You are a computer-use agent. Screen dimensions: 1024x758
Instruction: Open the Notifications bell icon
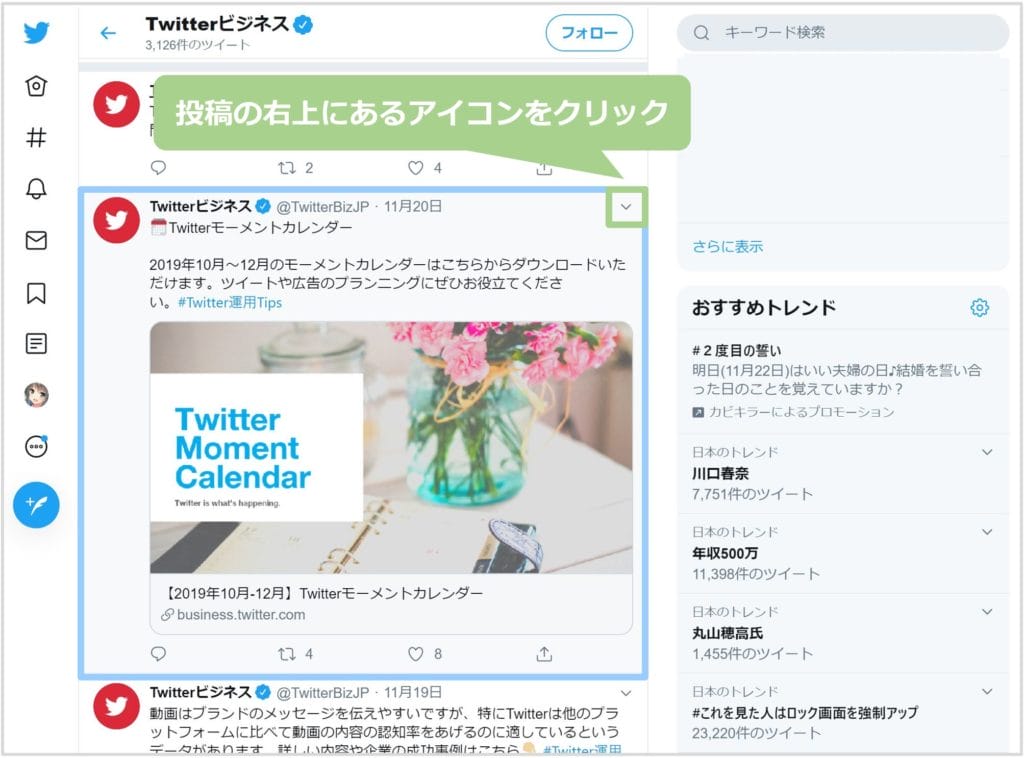point(37,189)
